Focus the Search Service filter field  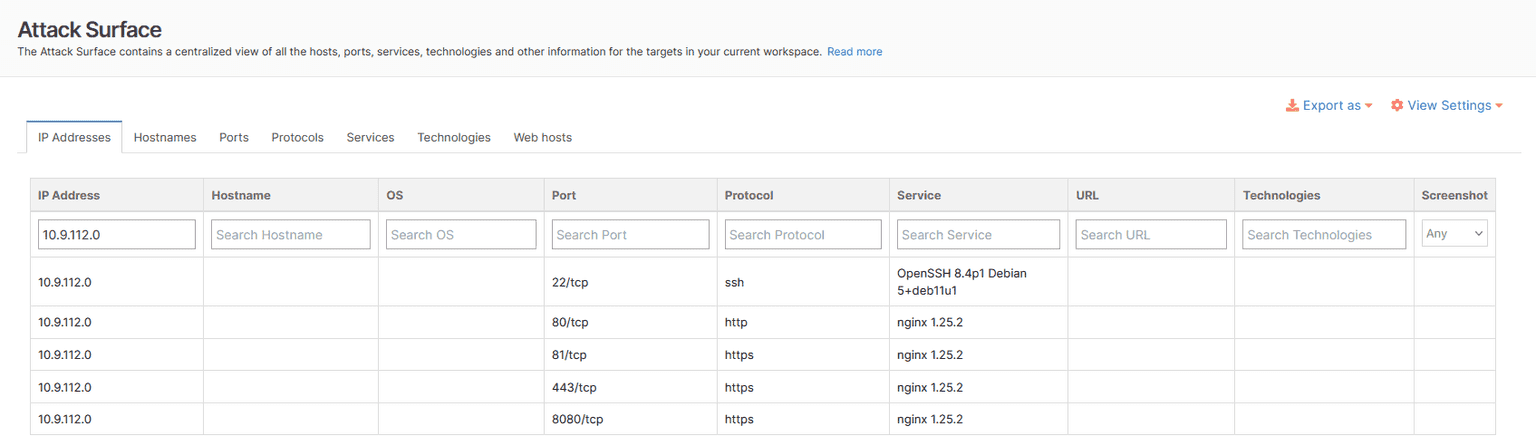point(978,234)
